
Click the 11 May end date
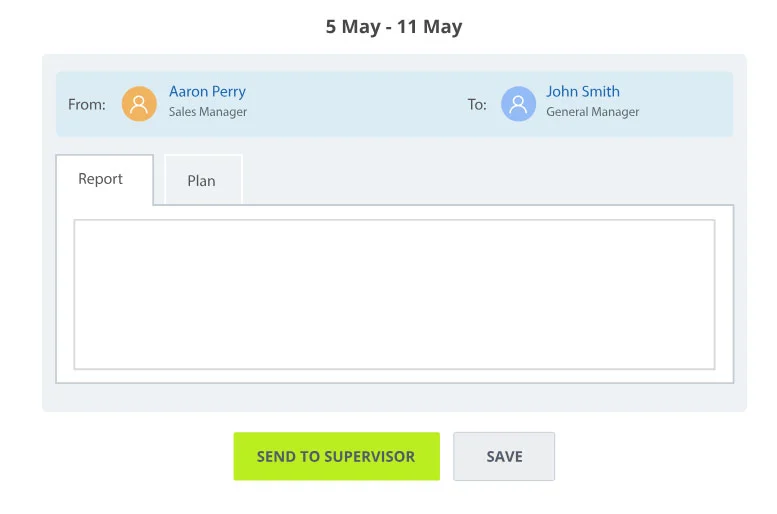(429, 27)
